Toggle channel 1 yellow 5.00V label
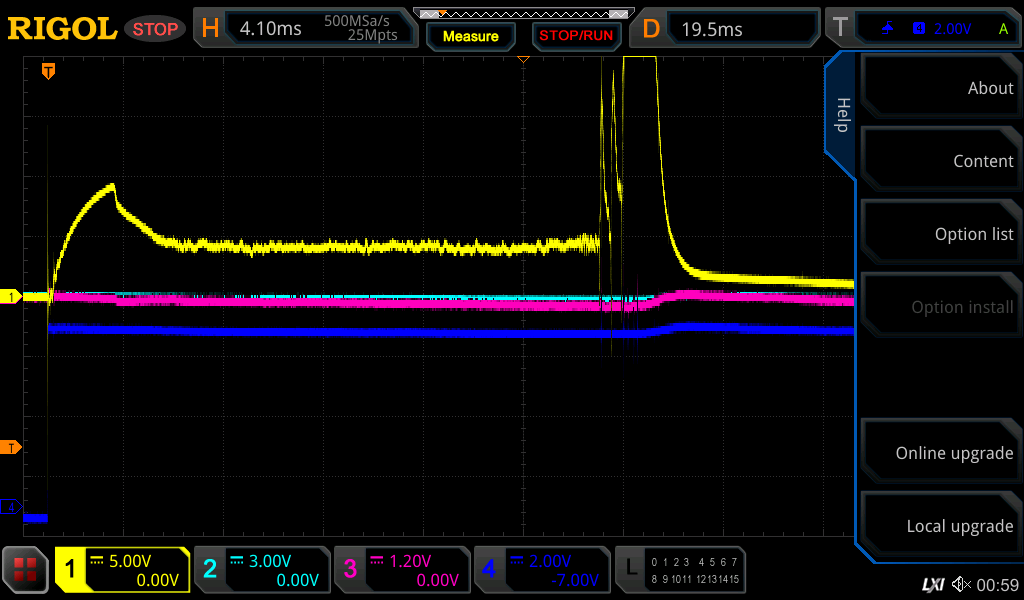The height and width of the screenshot is (600, 1024). coord(123,570)
